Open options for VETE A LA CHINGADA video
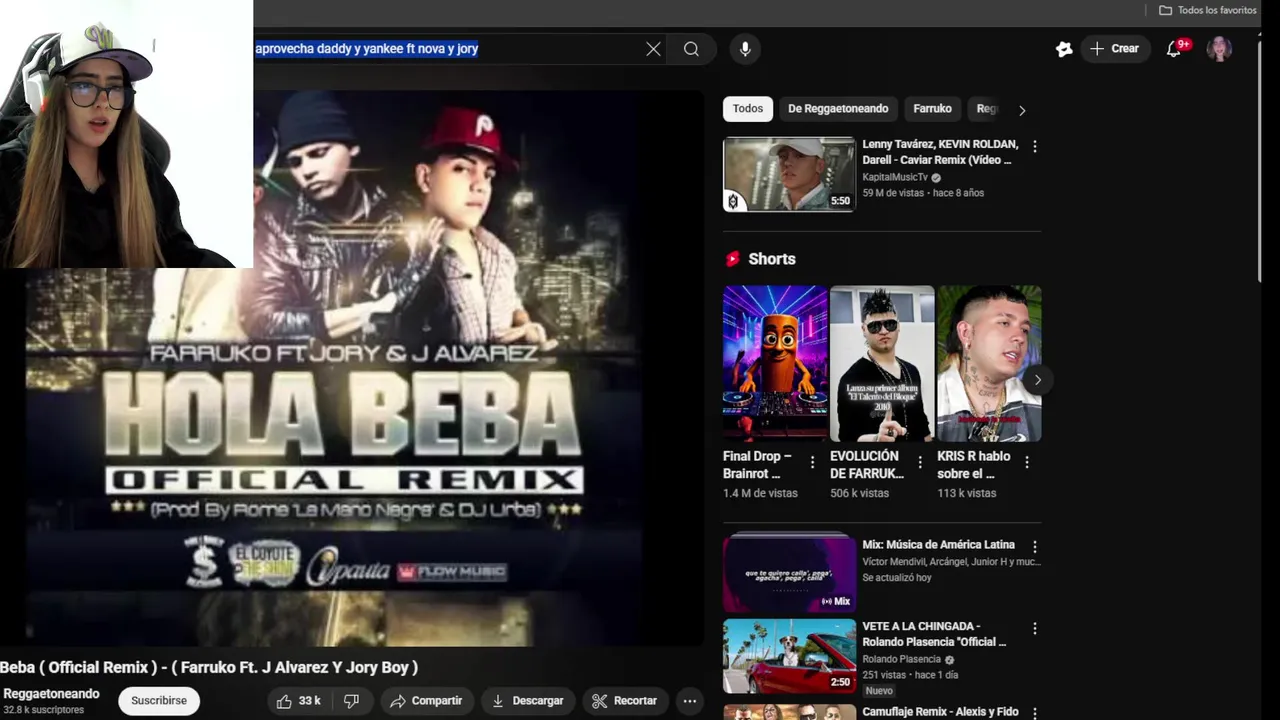Viewport: 1280px width, 720px height. coord(1034,629)
